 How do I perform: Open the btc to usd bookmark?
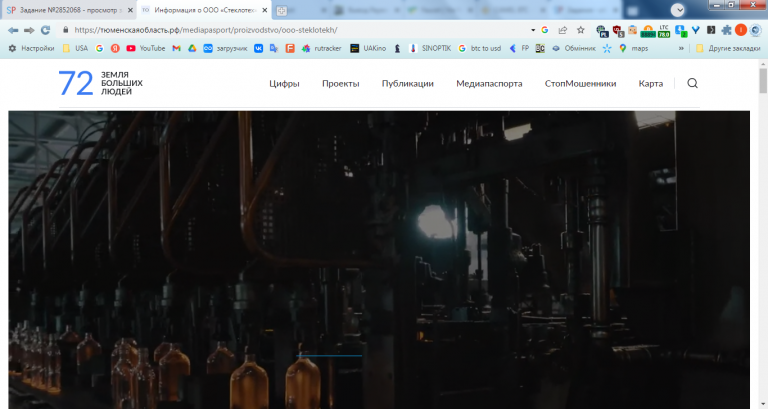[x=480, y=48]
